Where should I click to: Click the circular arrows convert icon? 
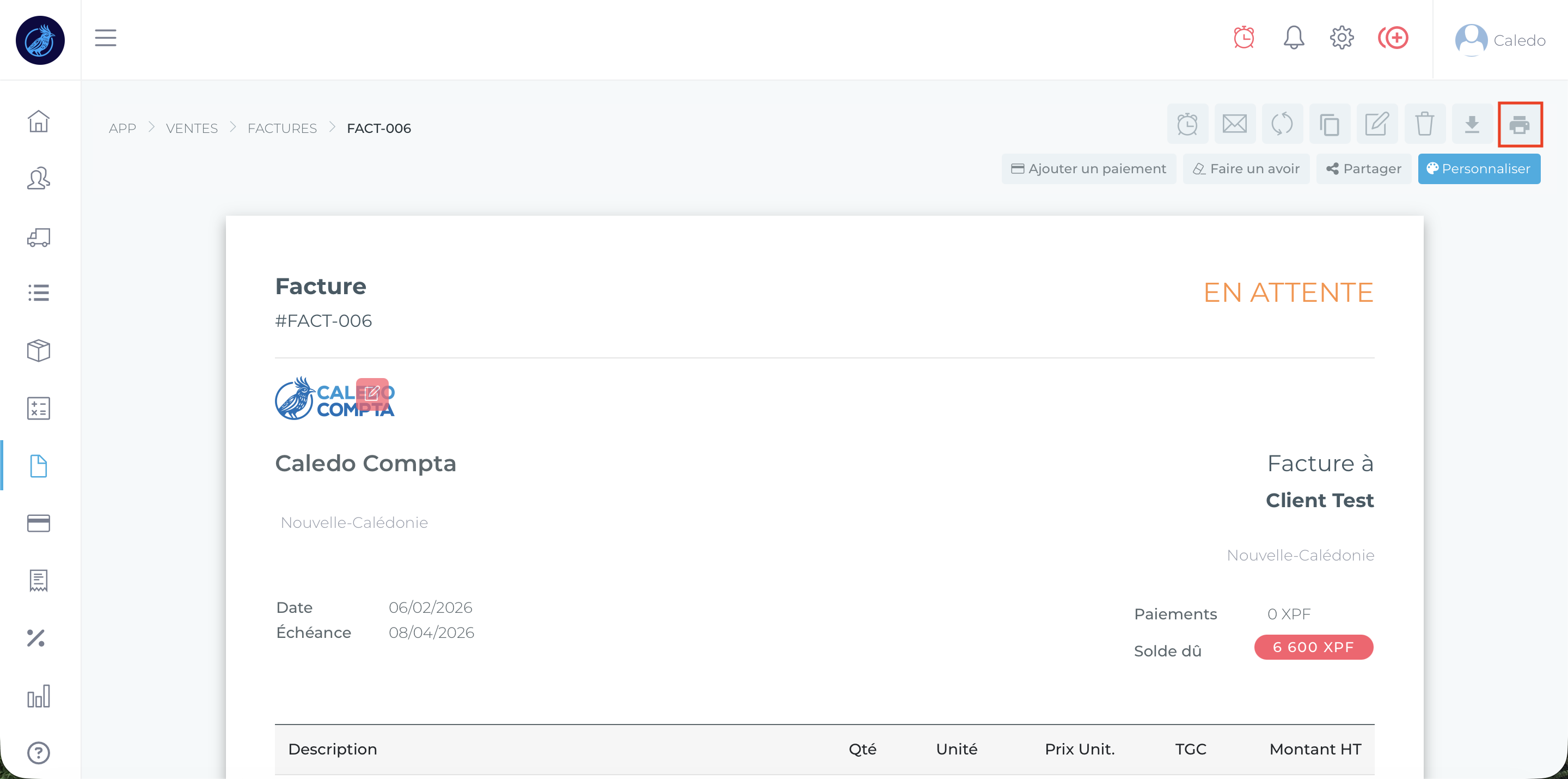point(1282,125)
